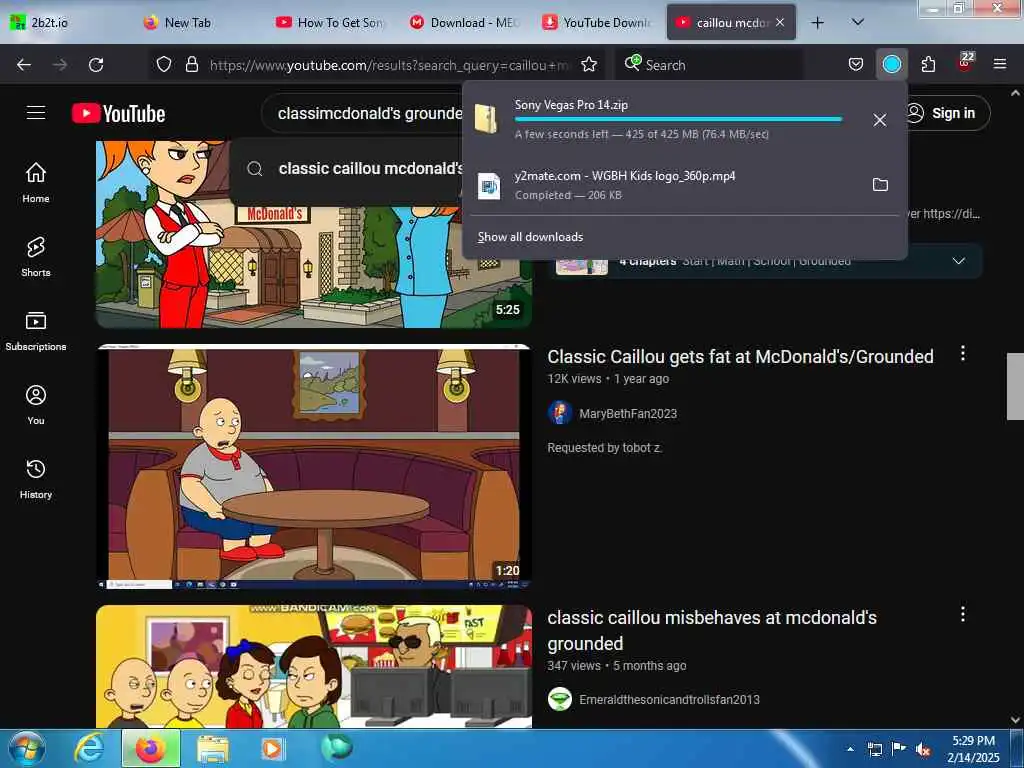Viewport: 1024px width, 768px height.
Task: Switch to the YouTube Downloader tab
Action: 598,22
